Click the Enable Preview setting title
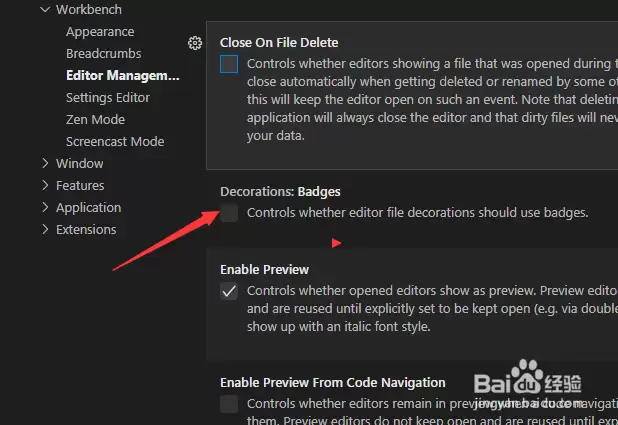618x425 pixels. tap(264, 270)
